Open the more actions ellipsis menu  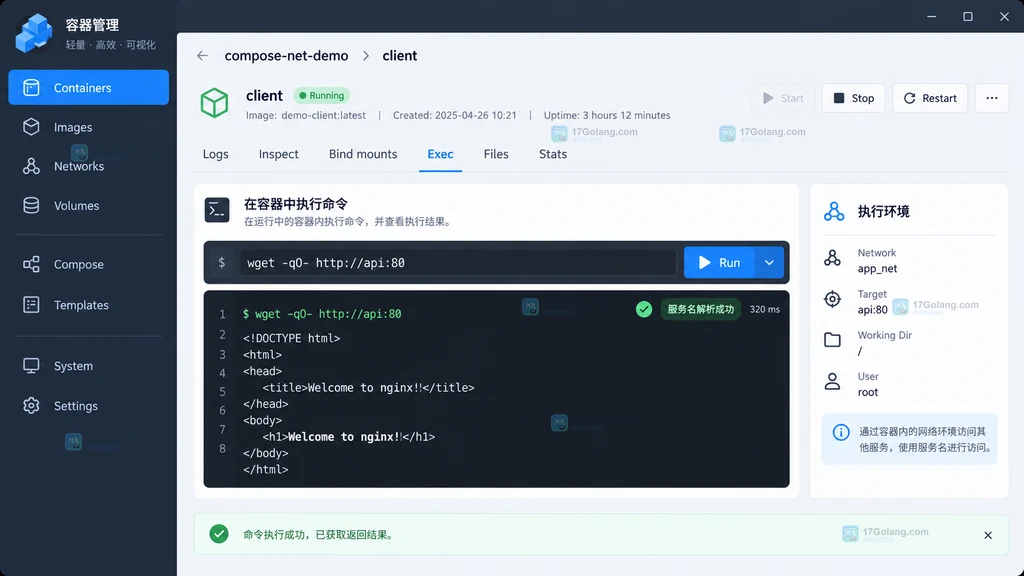coord(992,98)
